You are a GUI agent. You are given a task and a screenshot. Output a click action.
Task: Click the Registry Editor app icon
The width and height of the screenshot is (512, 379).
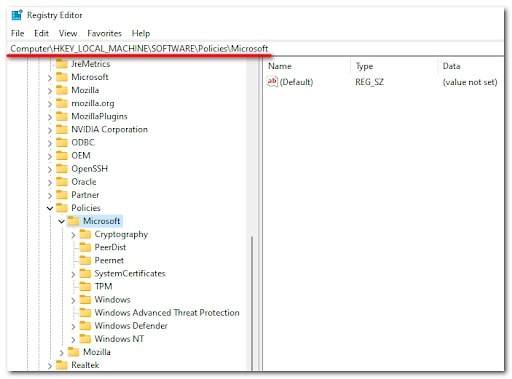pyautogui.click(x=17, y=15)
